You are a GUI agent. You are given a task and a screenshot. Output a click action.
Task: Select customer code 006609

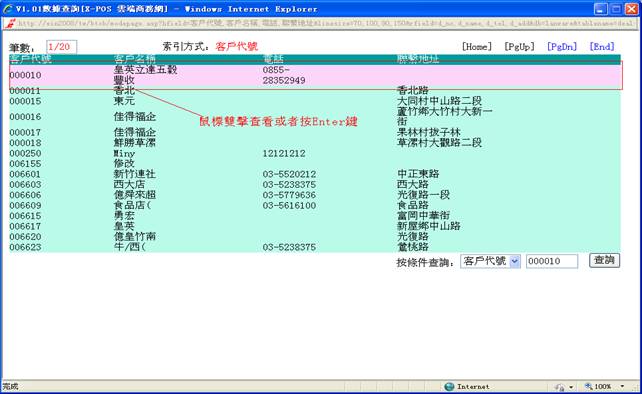pos(25,206)
